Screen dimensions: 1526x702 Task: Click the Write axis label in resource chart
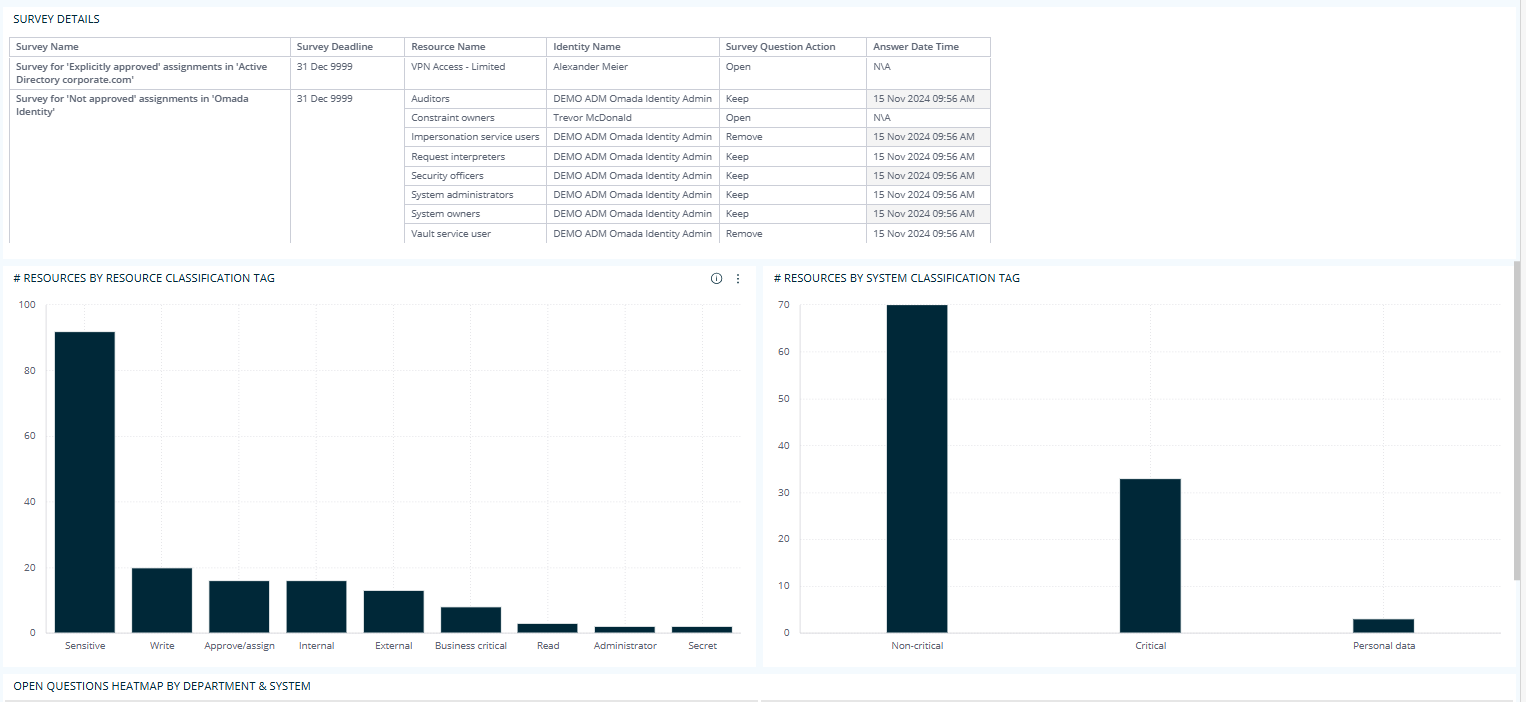(x=161, y=645)
